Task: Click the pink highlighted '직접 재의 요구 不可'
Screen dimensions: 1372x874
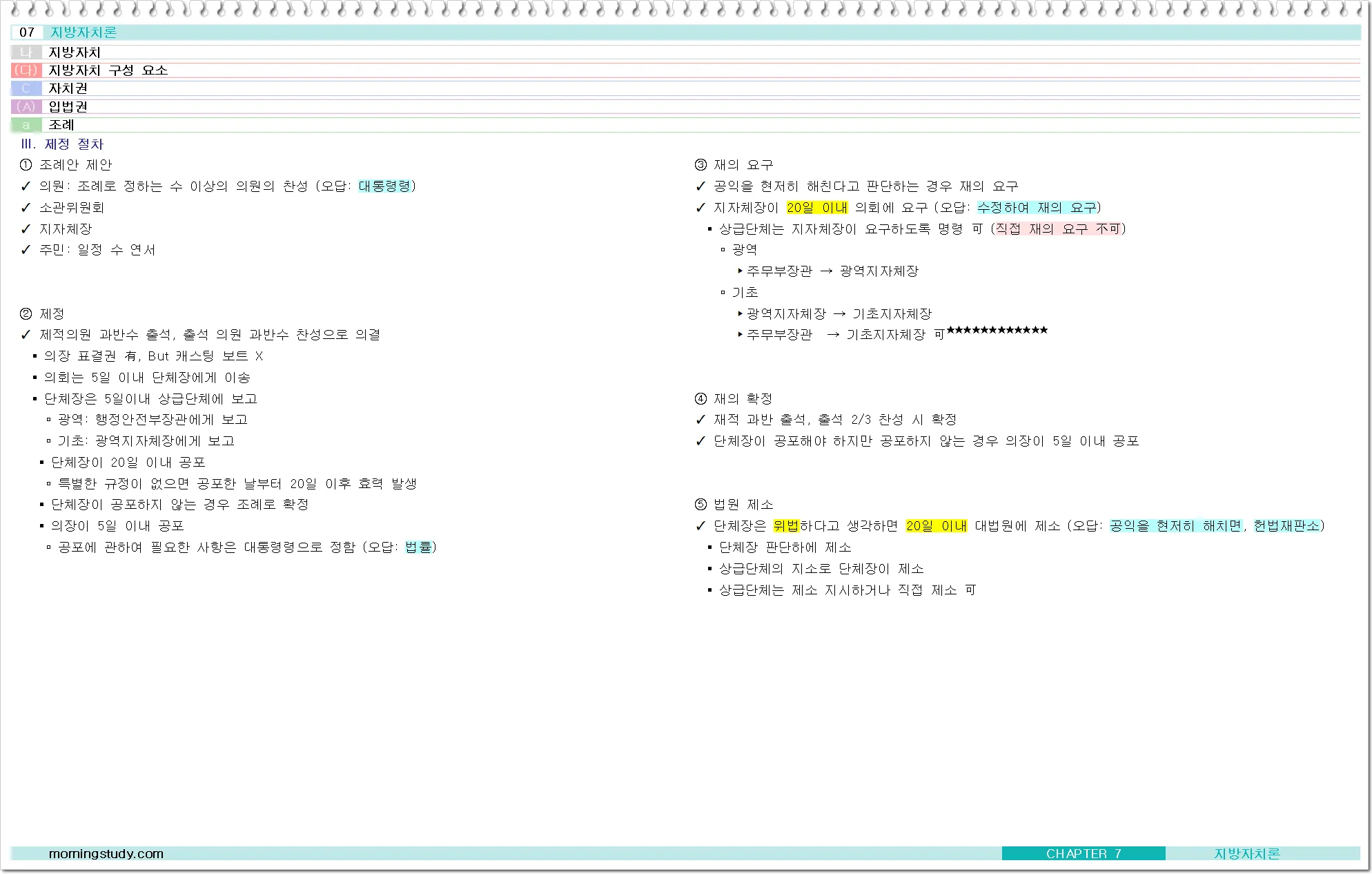Action: (1058, 229)
